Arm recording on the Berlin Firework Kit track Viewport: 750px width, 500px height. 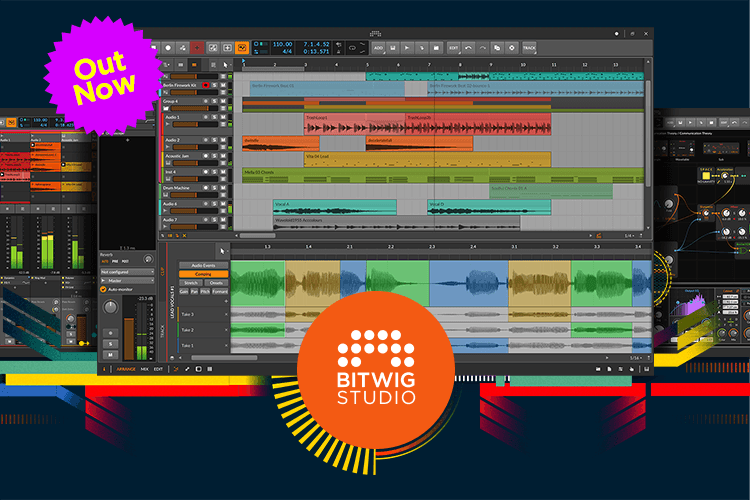[x=205, y=87]
